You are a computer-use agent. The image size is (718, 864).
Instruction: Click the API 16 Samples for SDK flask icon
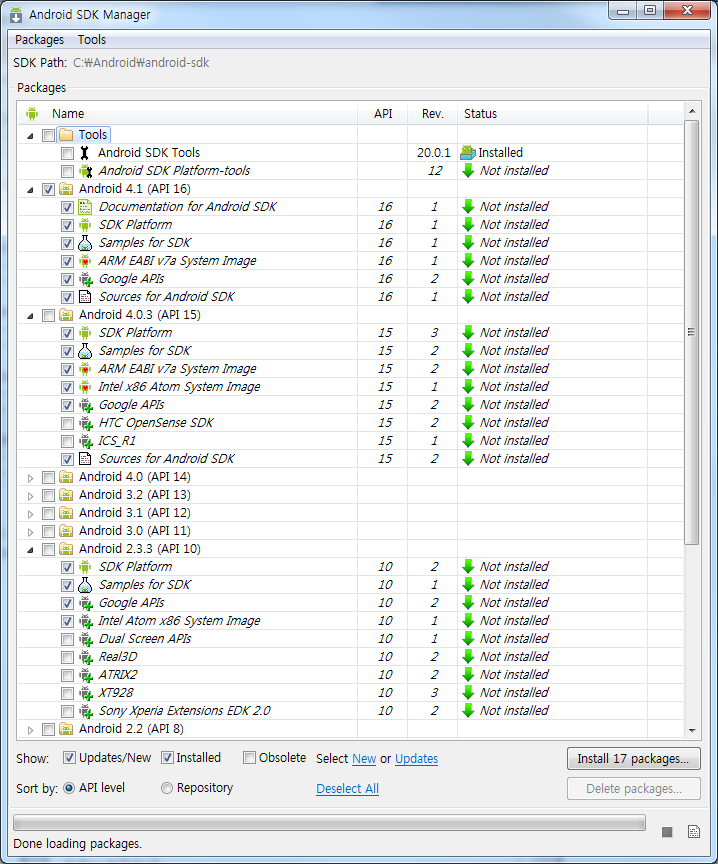coord(85,243)
